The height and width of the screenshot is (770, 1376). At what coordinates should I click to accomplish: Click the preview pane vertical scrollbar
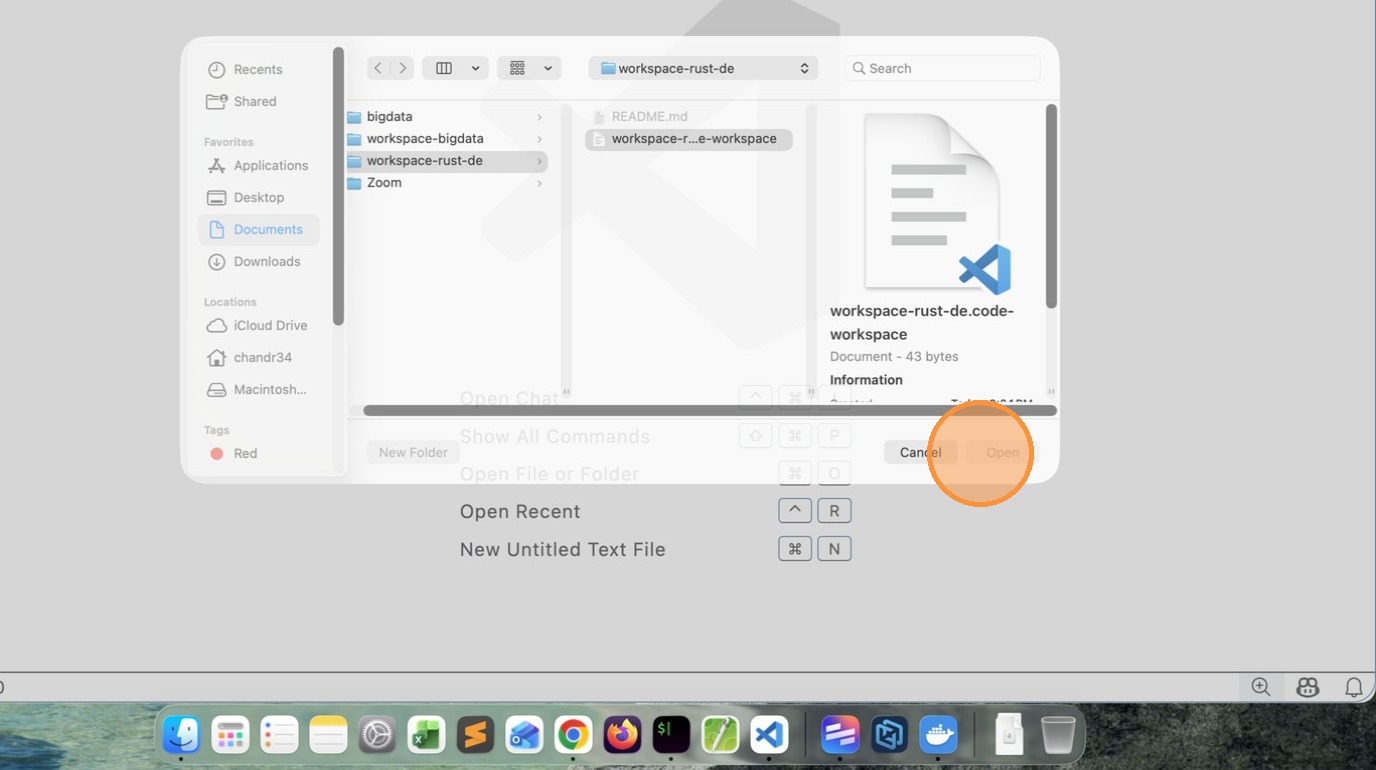point(1050,206)
